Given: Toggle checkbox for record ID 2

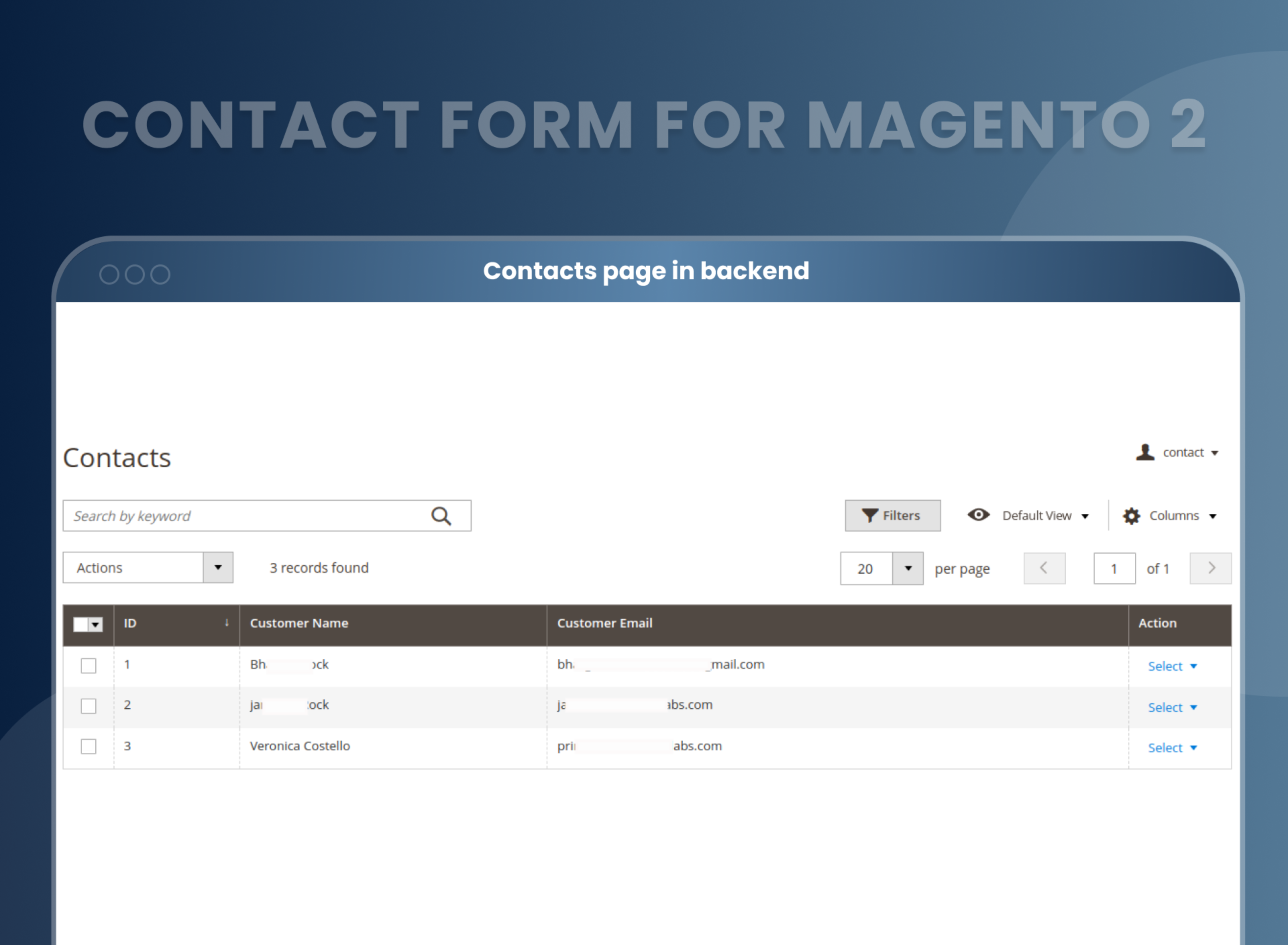Looking at the screenshot, I should click(88, 706).
